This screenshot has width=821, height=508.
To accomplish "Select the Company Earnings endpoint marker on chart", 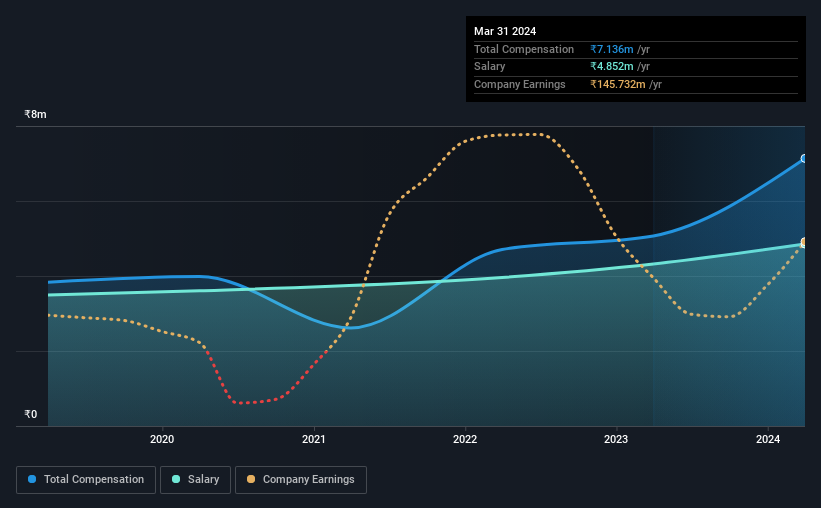I will [804, 242].
